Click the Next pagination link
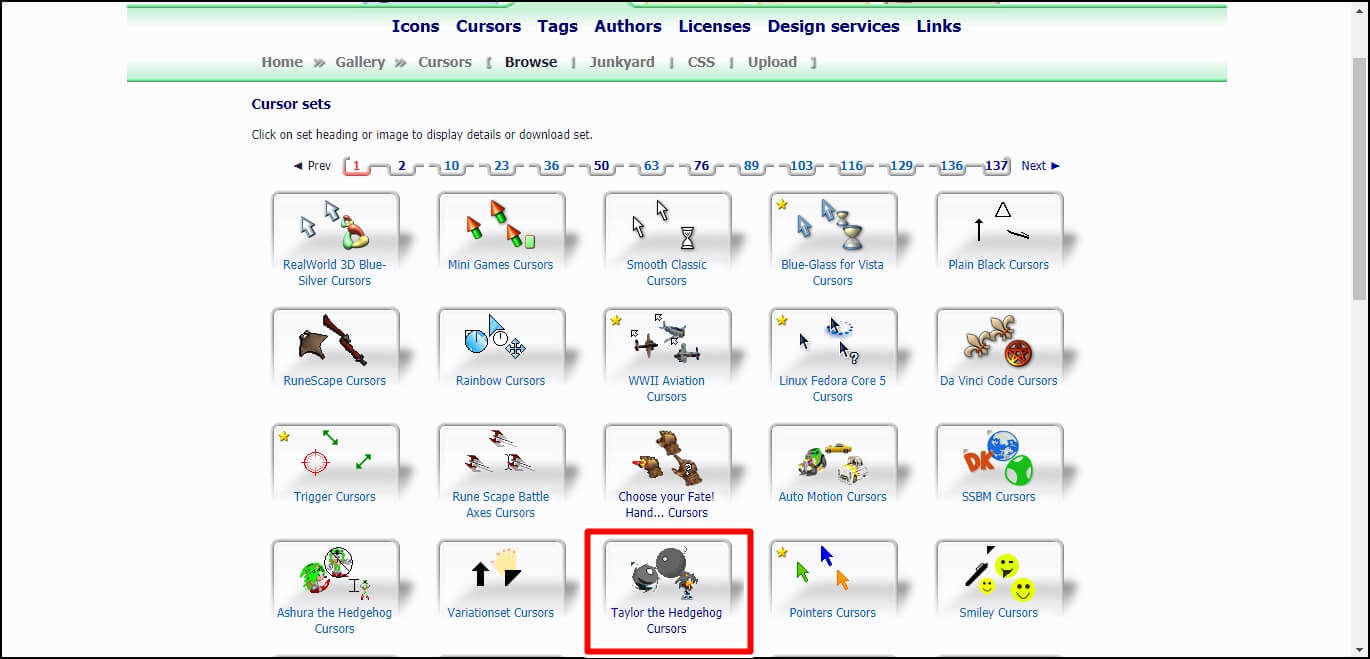Screen dimensions: 1370x659 [x=1041, y=166]
